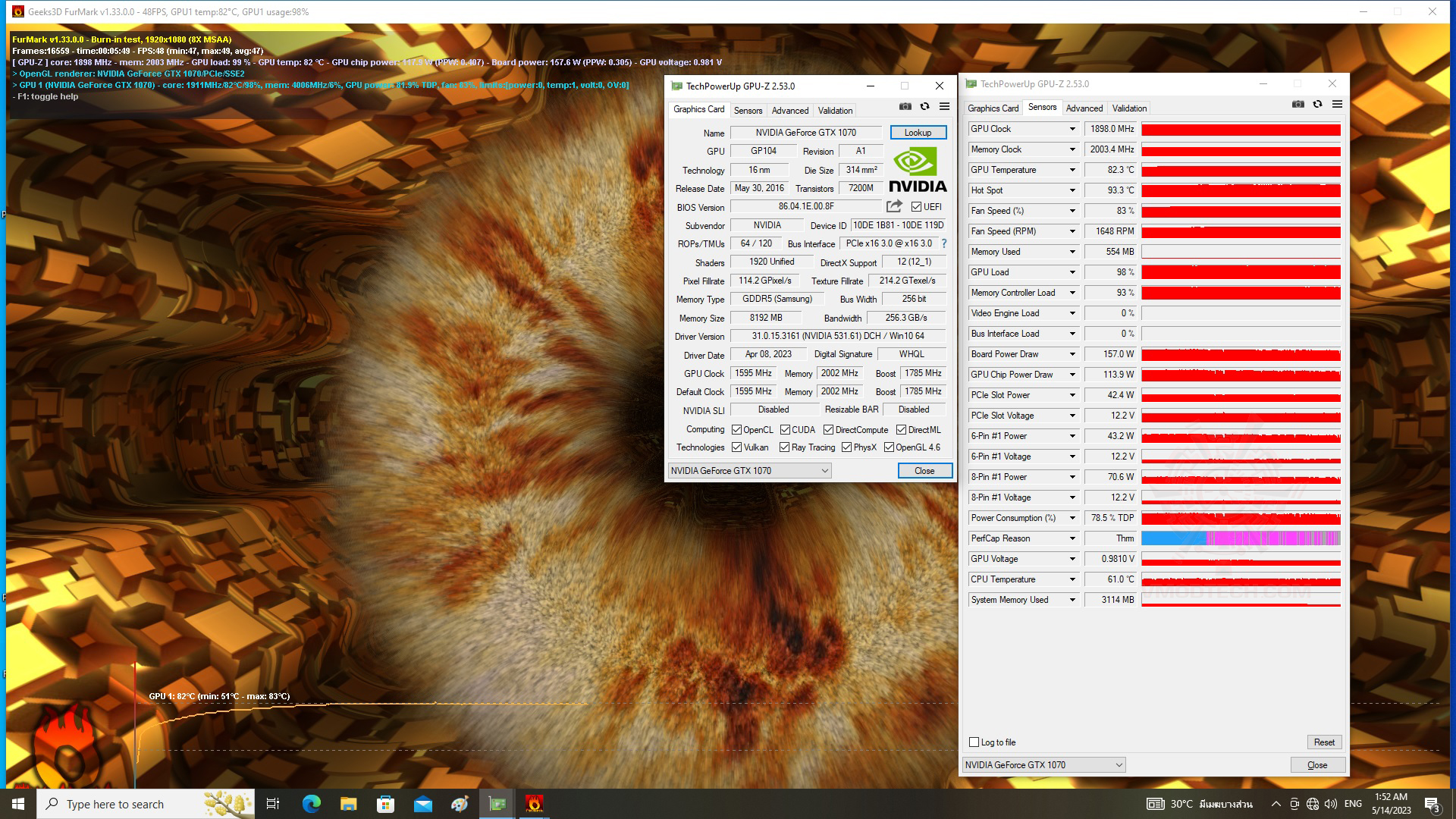Open the PerfCap Reason sensor dropdown
The image size is (1456, 819).
point(1072,538)
